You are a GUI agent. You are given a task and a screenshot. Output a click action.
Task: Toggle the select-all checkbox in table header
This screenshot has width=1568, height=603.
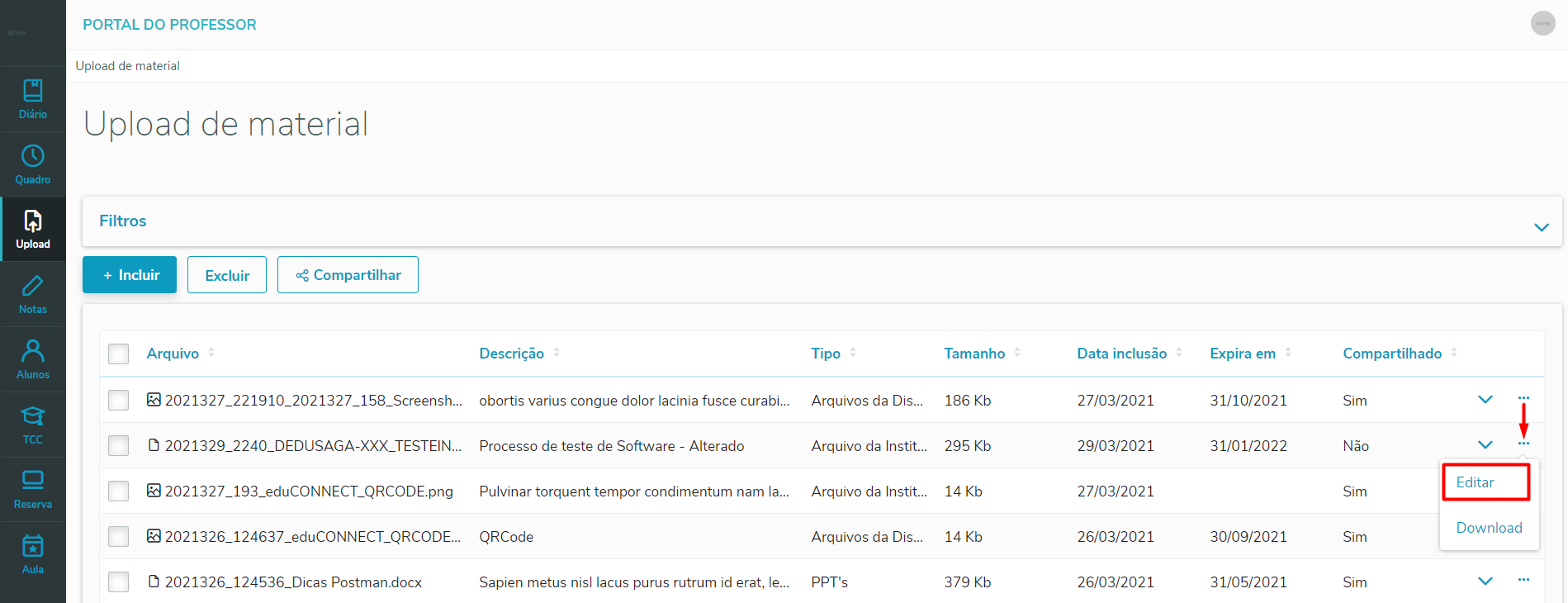119,354
